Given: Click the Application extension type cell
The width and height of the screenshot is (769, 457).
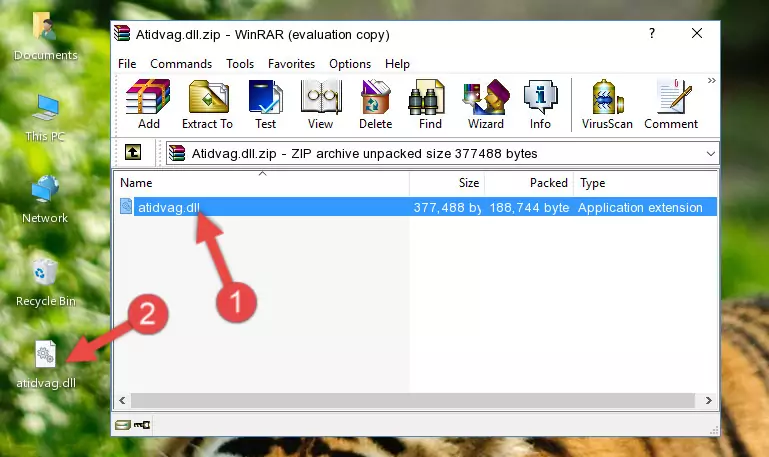Looking at the screenshot, I should (x=640, y=207).
